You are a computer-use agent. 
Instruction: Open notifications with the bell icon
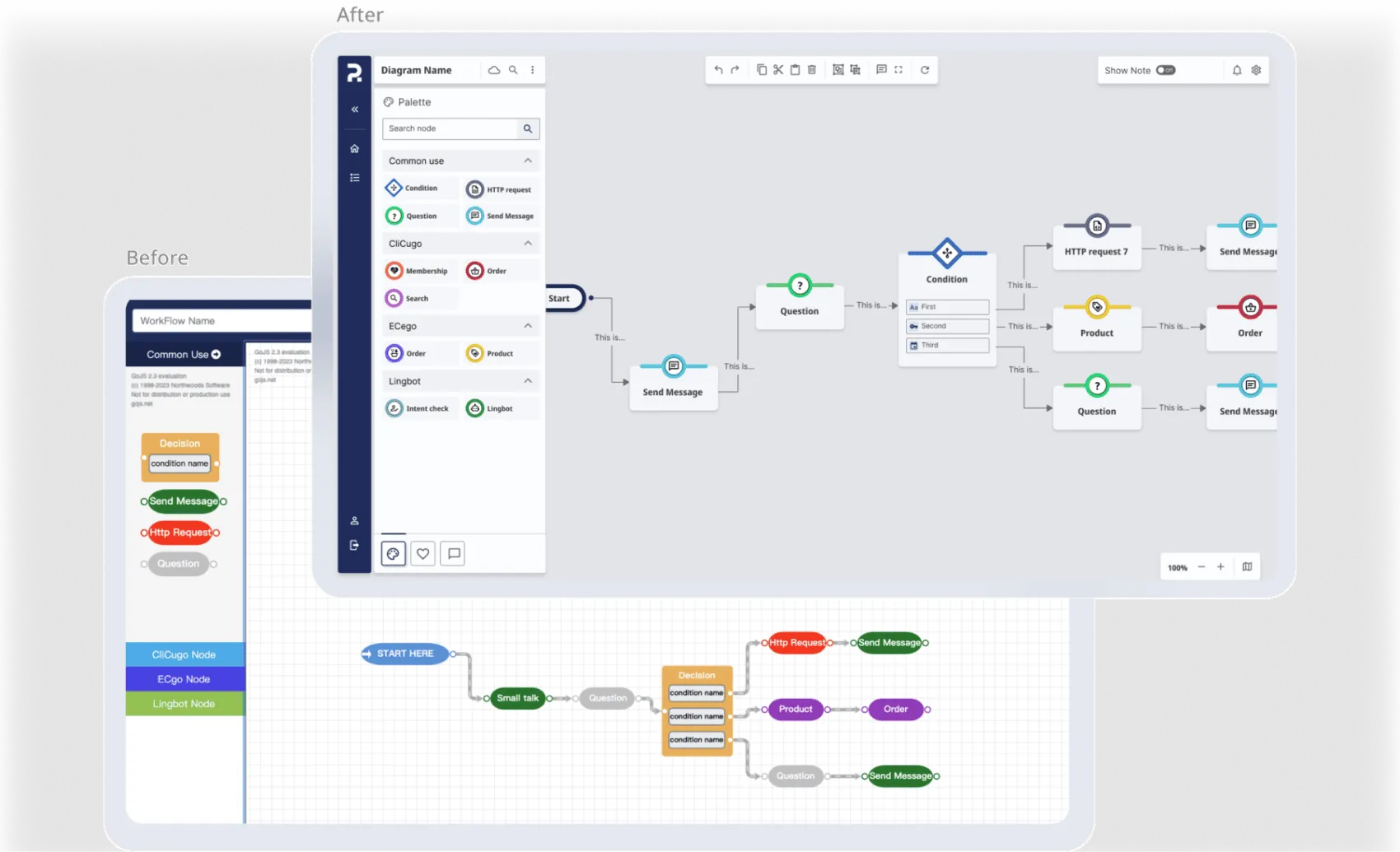pyautogui.click(x=1237, y=70)
